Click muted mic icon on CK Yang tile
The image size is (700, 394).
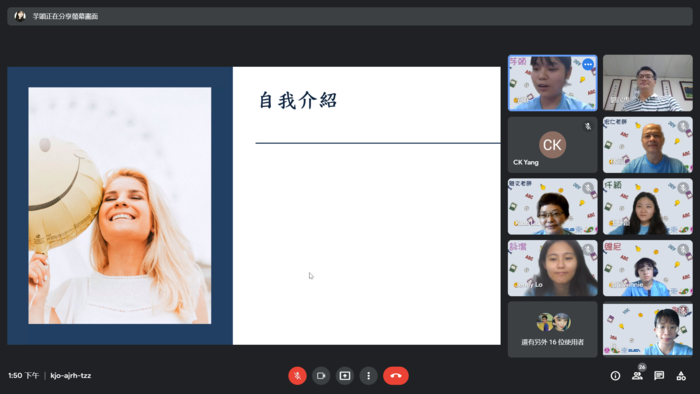coord(588,126)
